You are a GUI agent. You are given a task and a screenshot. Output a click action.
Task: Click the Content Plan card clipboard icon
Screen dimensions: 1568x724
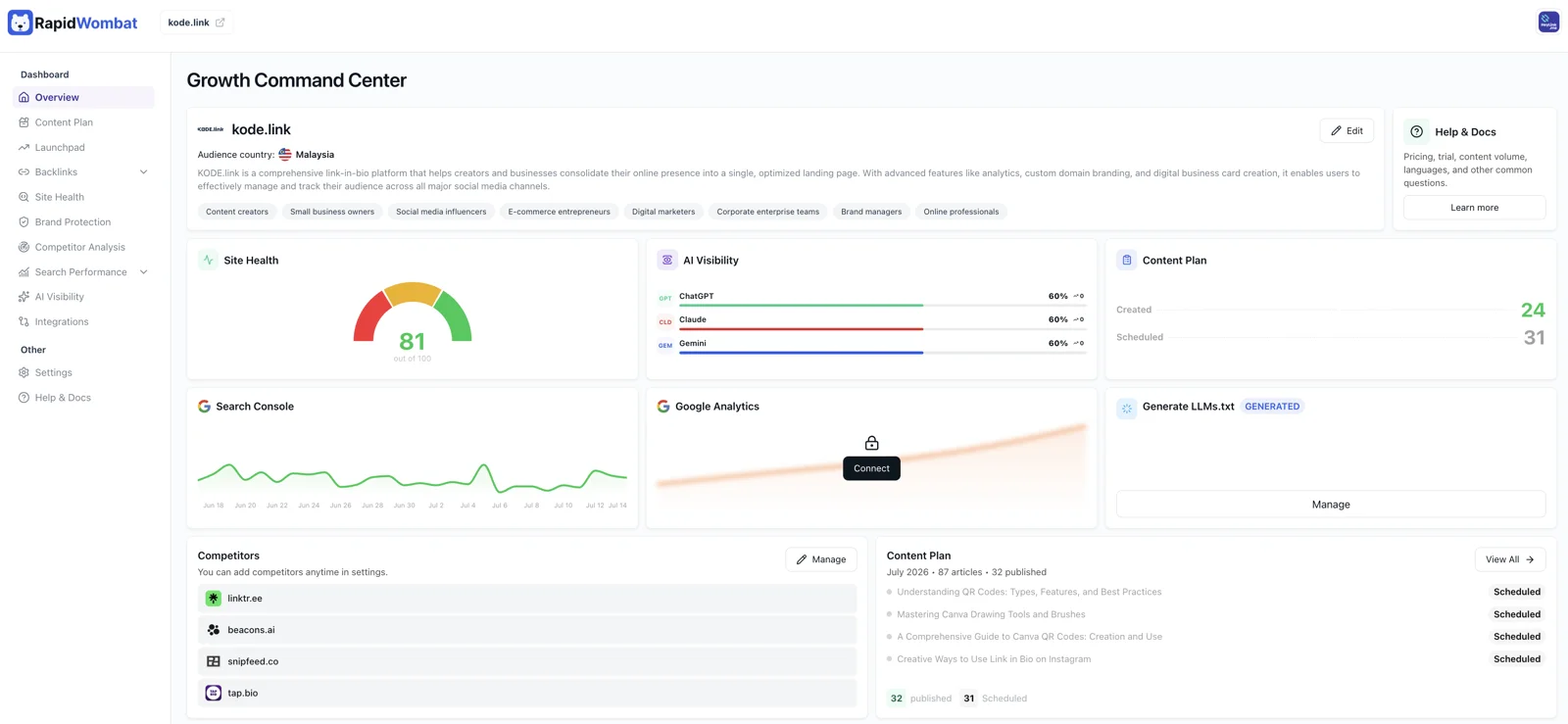click(x=1127, y=260)
